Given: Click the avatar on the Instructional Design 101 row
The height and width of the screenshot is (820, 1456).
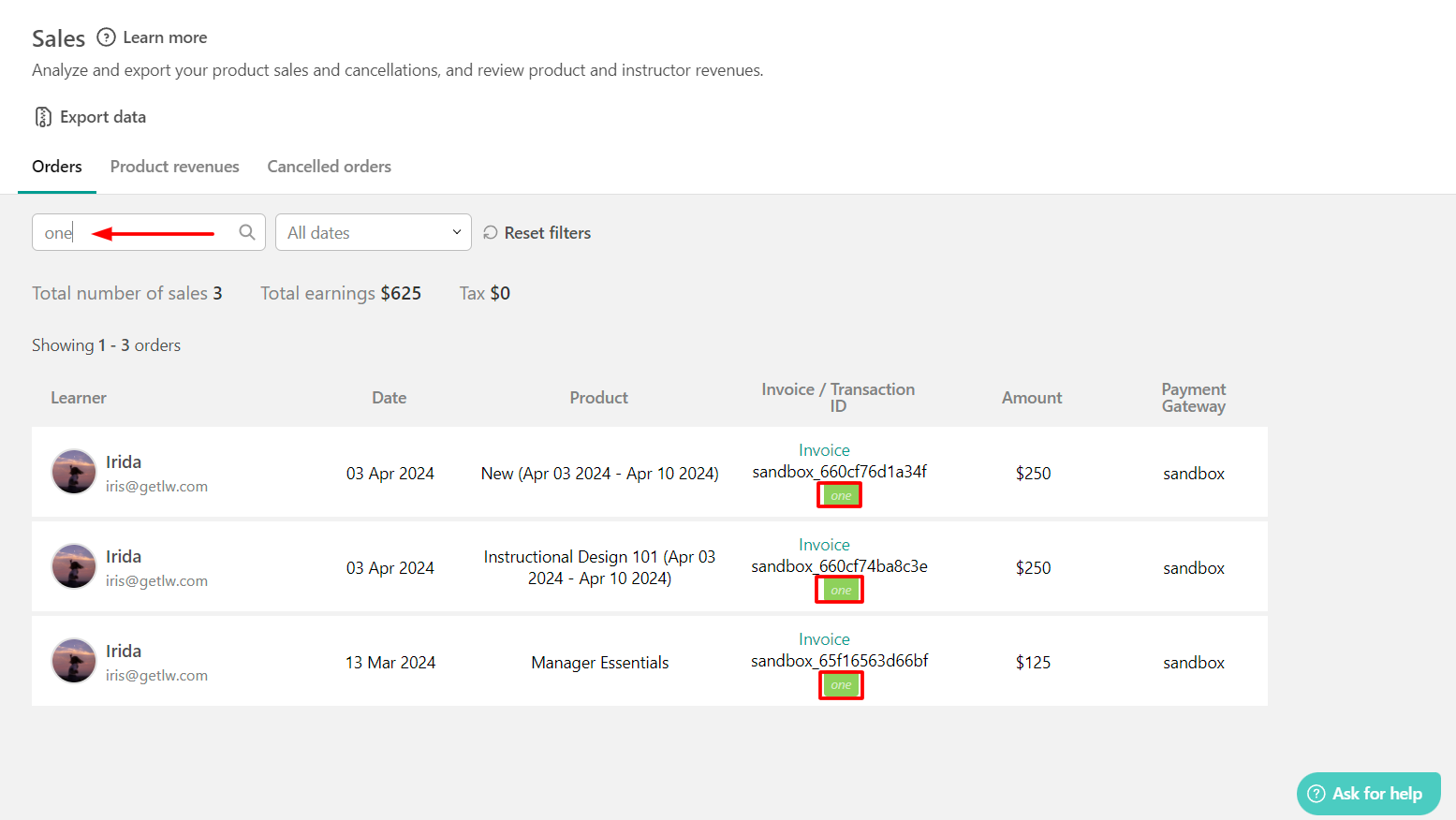Looking at the screenshot, I should click(x=73, y=566).
